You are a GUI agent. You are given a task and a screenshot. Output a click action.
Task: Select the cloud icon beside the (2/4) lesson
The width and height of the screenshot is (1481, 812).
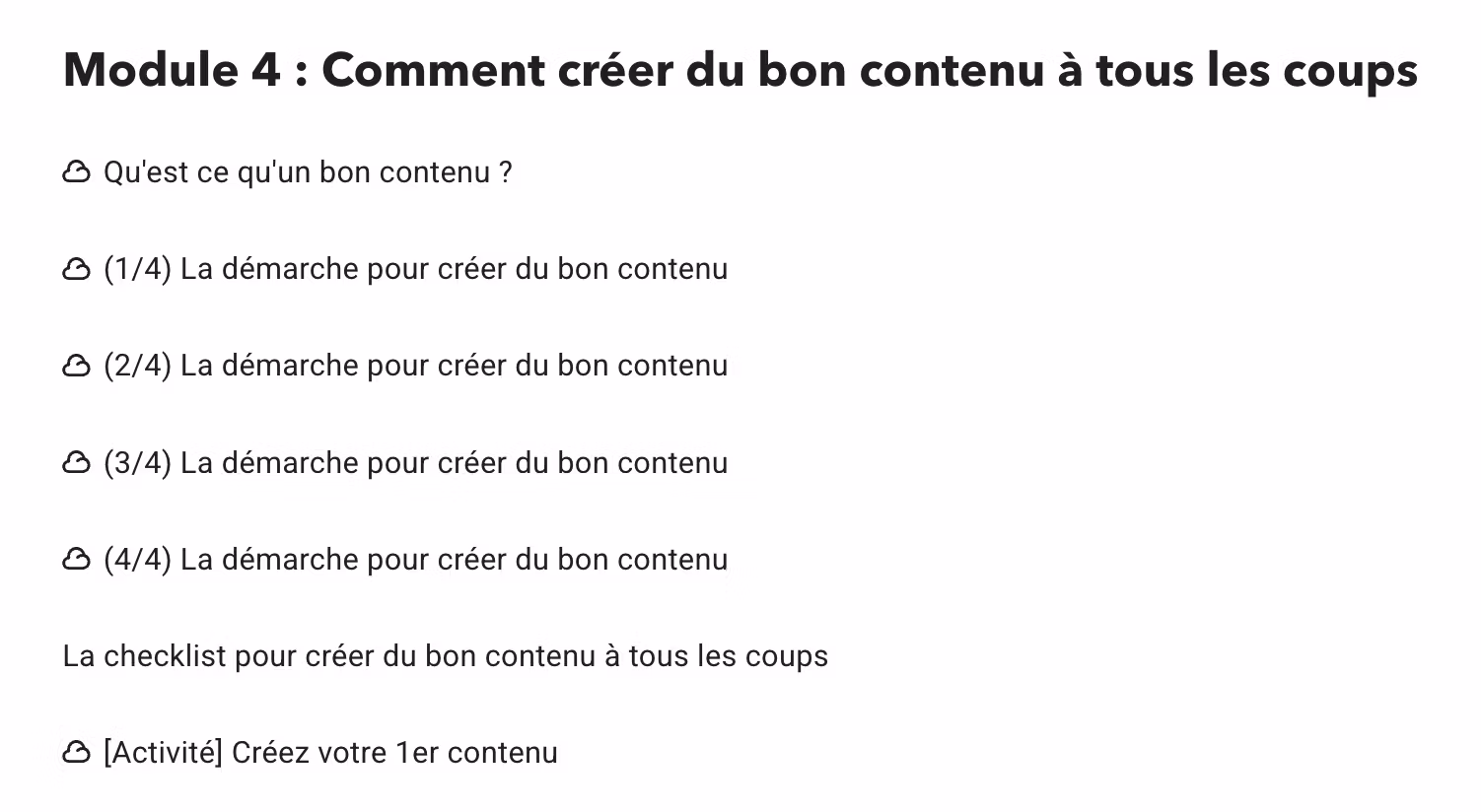76,366
